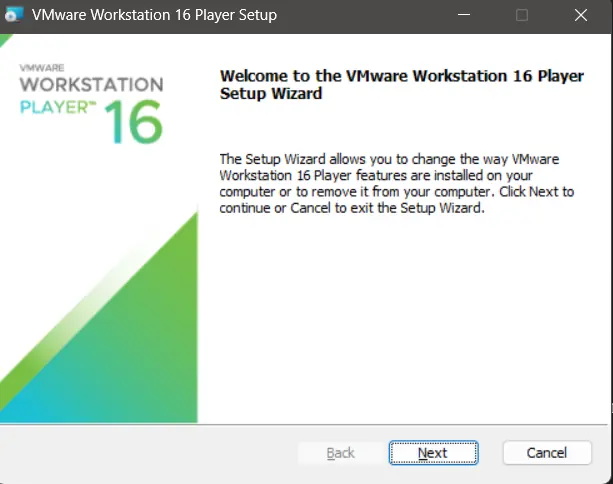This screenshot has width=613, height=484.
Task: Click empty title bar space left of minimize
Action: 370,16
